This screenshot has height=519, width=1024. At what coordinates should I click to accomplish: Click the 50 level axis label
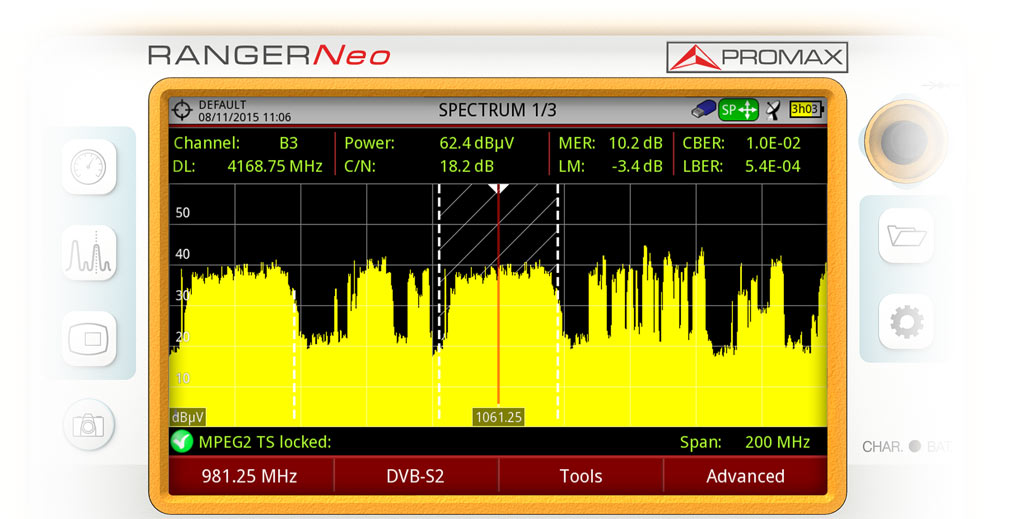(183, 213)
